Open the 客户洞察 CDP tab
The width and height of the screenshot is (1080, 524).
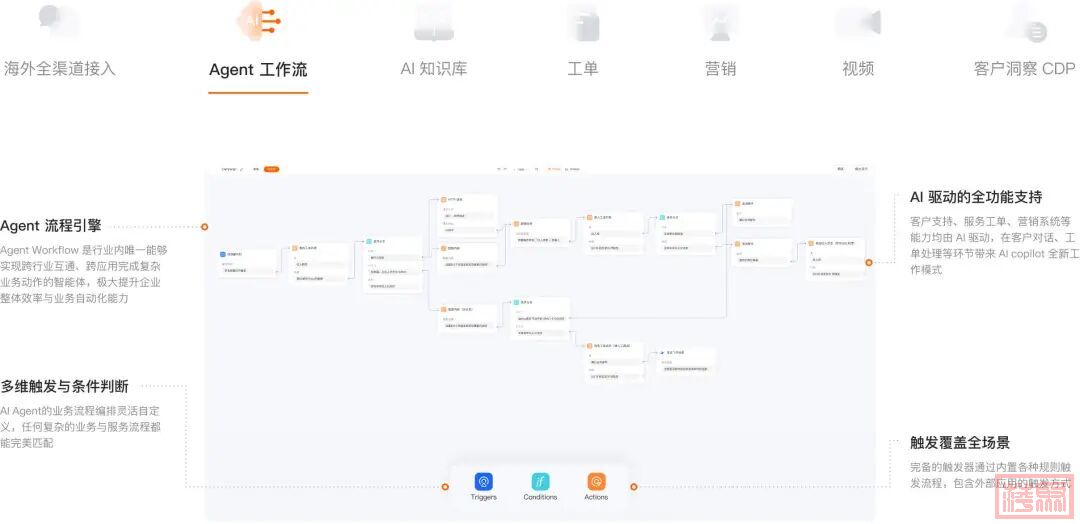coord(1024,69)
